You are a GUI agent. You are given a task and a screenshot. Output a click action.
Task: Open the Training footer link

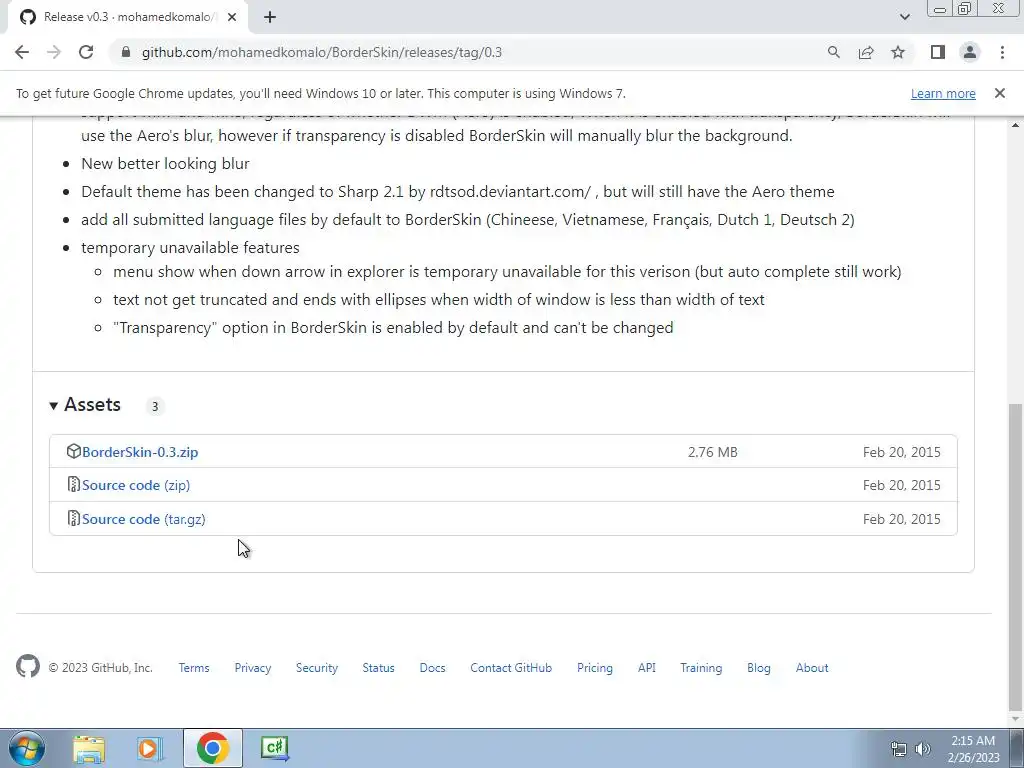[x=701, y=668]
